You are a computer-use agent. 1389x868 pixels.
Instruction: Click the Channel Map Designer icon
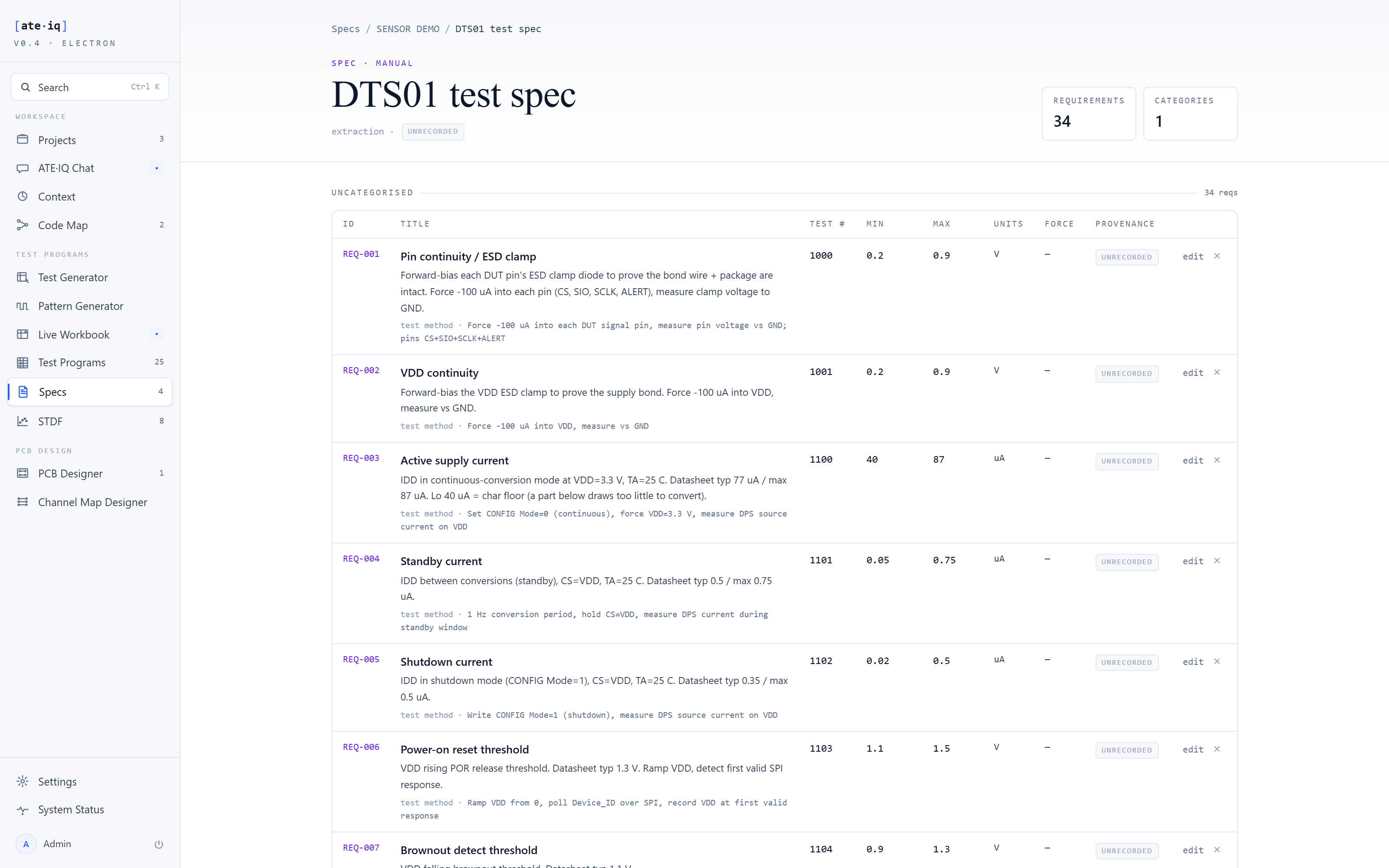point(23,502)
